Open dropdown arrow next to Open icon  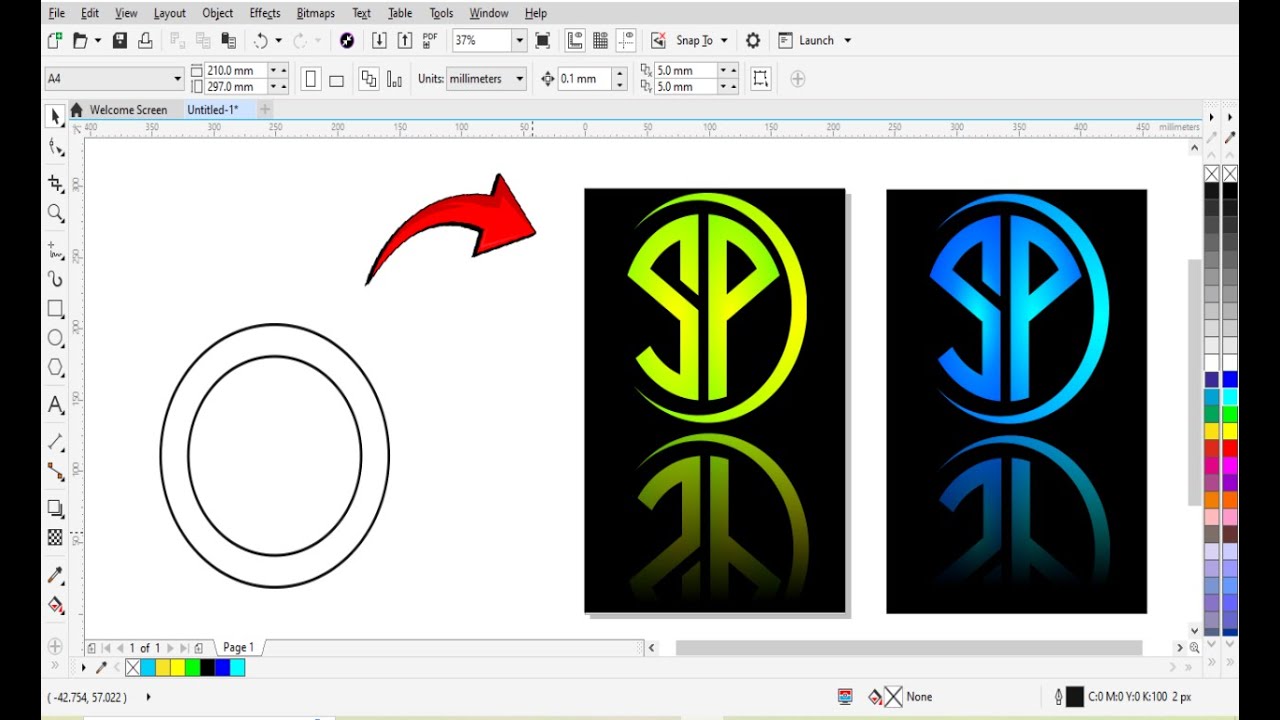pyautogui.click(x=96, y=40)
